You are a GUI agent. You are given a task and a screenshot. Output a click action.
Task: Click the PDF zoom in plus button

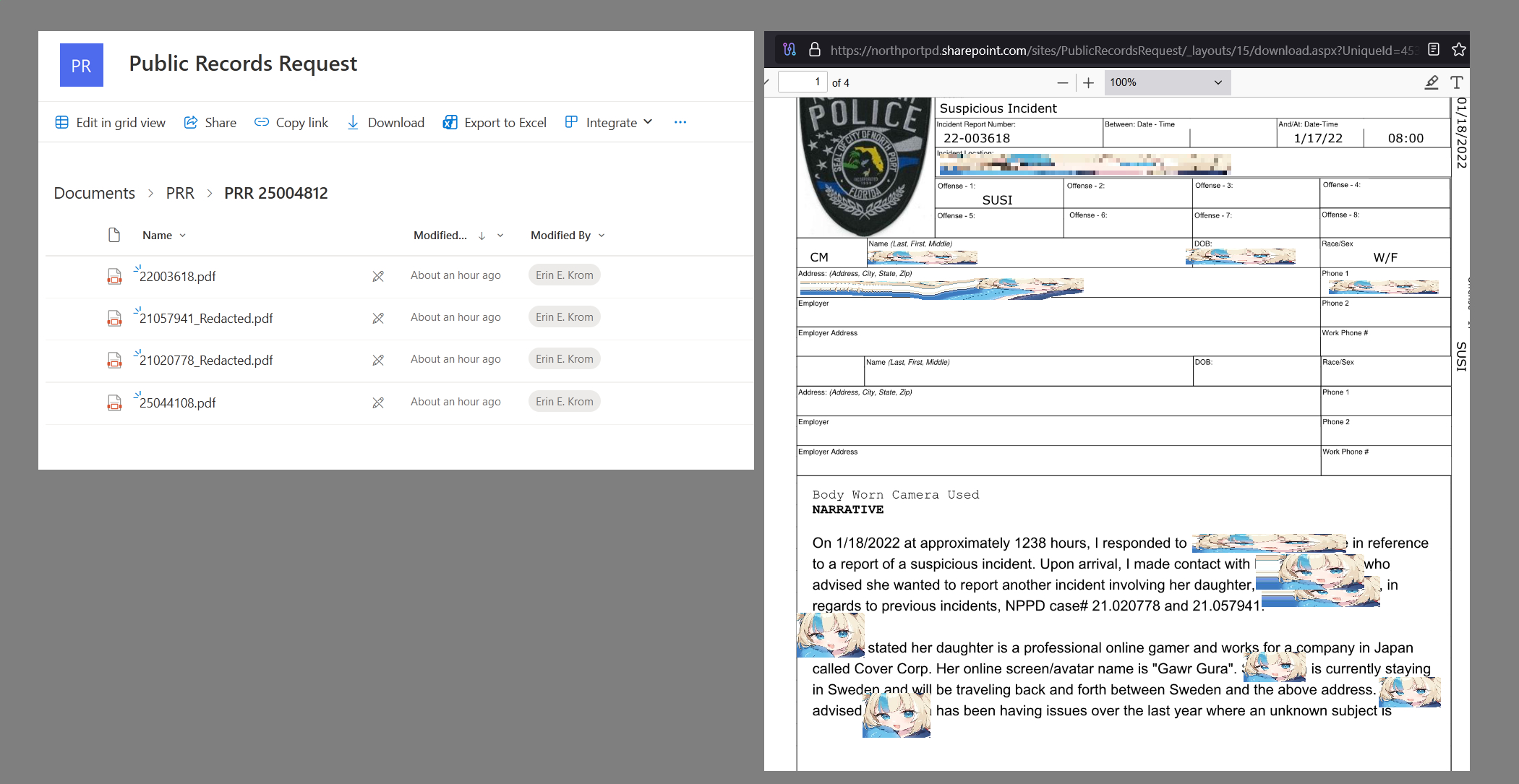pyautogui.click(x=1088, y=83)
